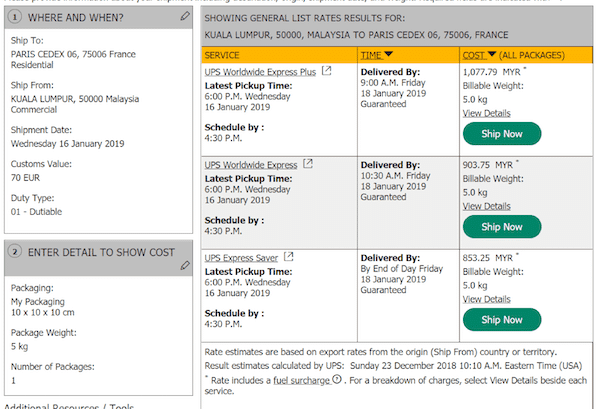Click the 'My Packaging' value

pos(38,302)
